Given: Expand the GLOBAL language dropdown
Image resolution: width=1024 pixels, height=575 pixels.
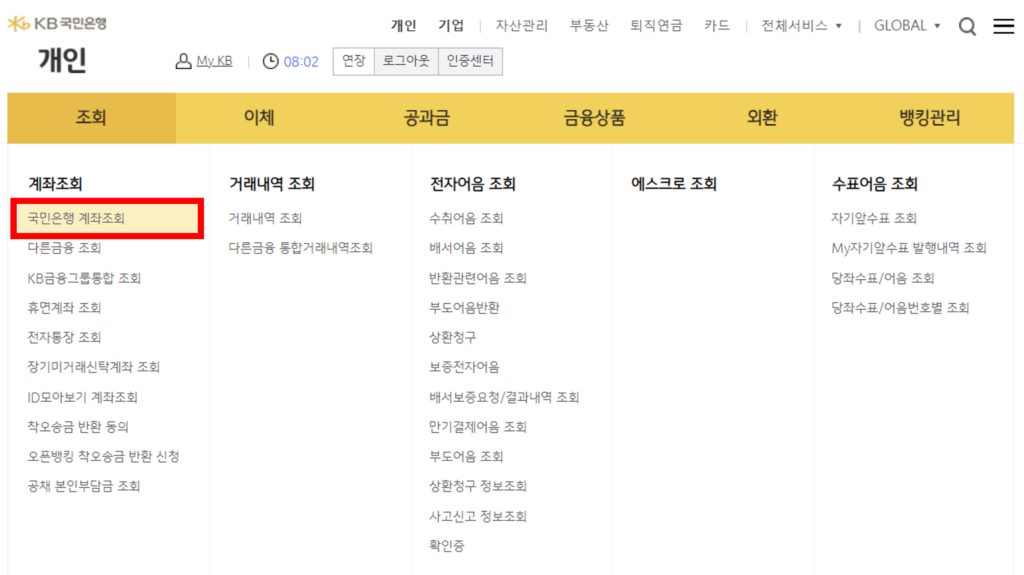Looking at the screenshot, I should pyautogui.click(x=907, y=25).
